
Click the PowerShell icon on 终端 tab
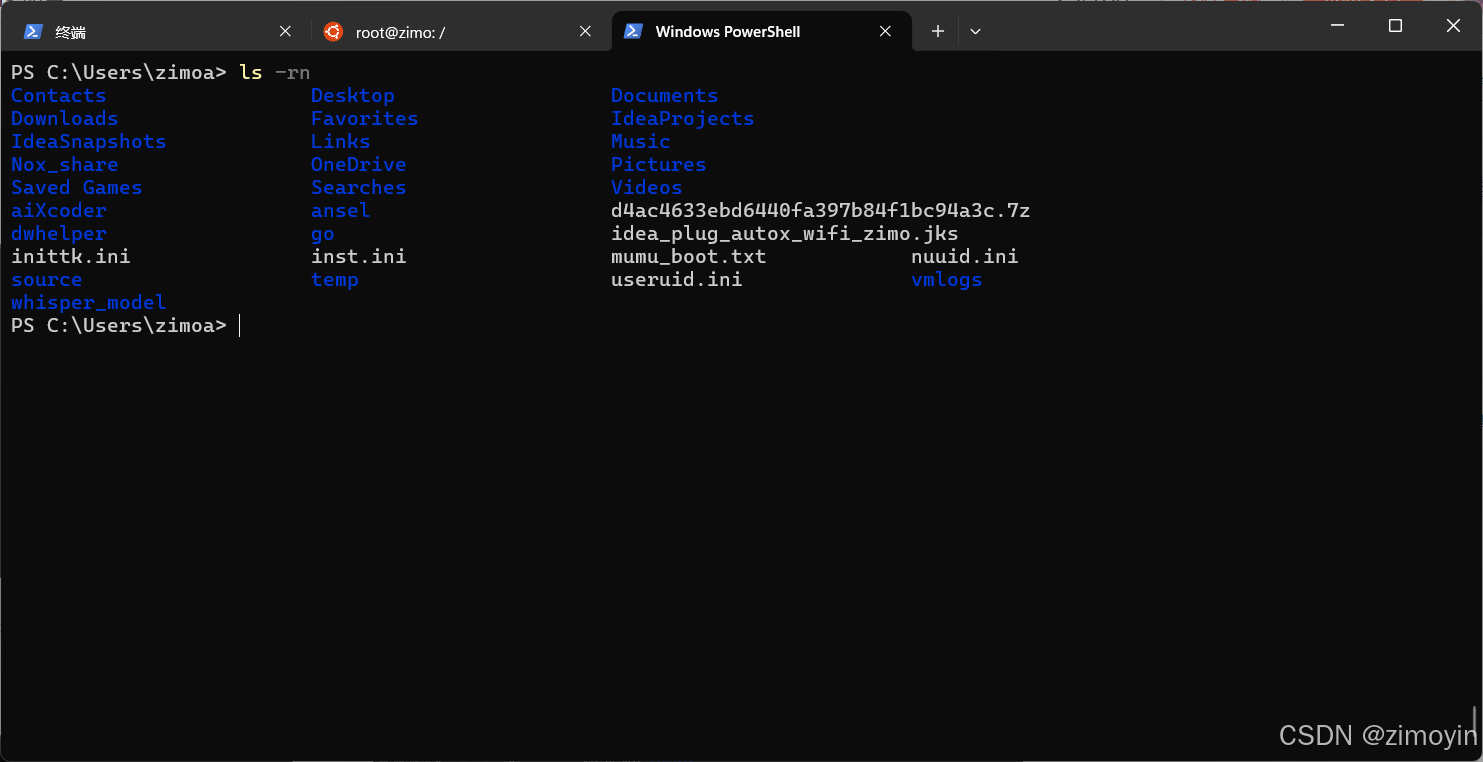pos(32,32)
